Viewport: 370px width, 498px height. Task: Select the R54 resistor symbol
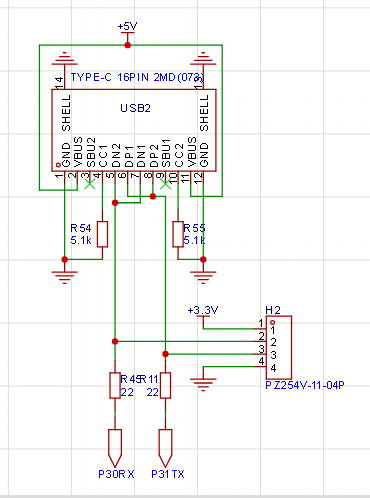coord(102,234)
